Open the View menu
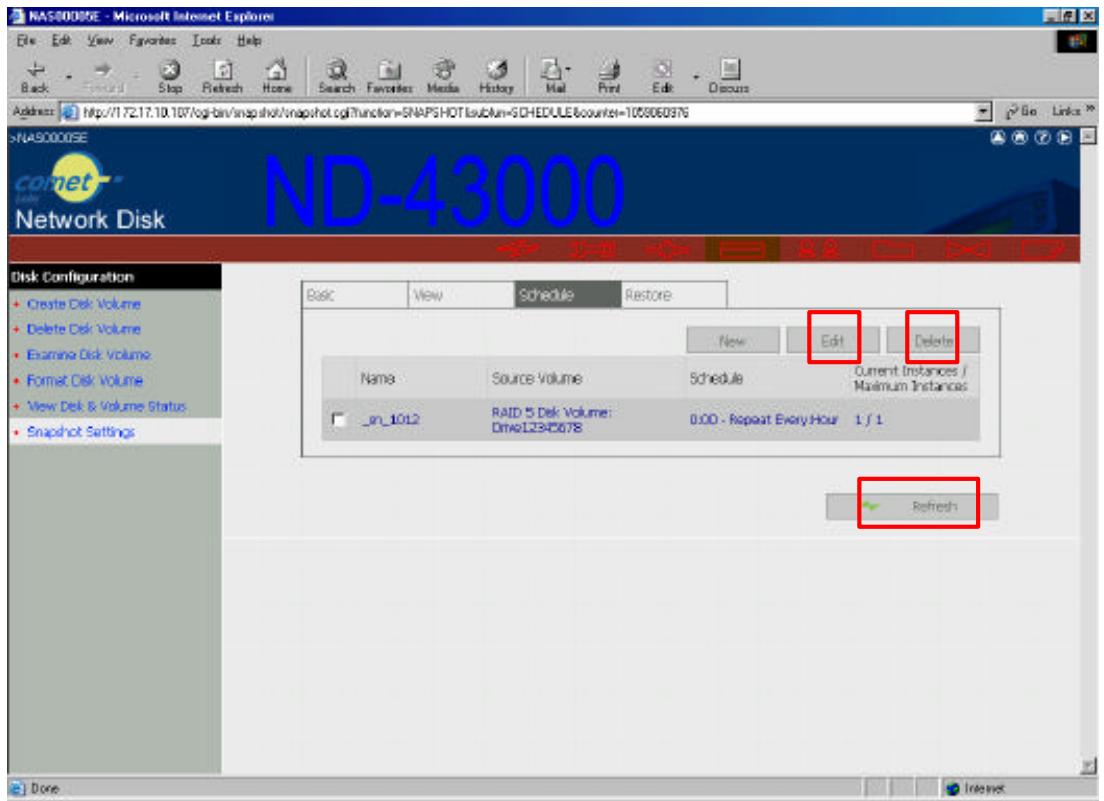 point(100,40)
